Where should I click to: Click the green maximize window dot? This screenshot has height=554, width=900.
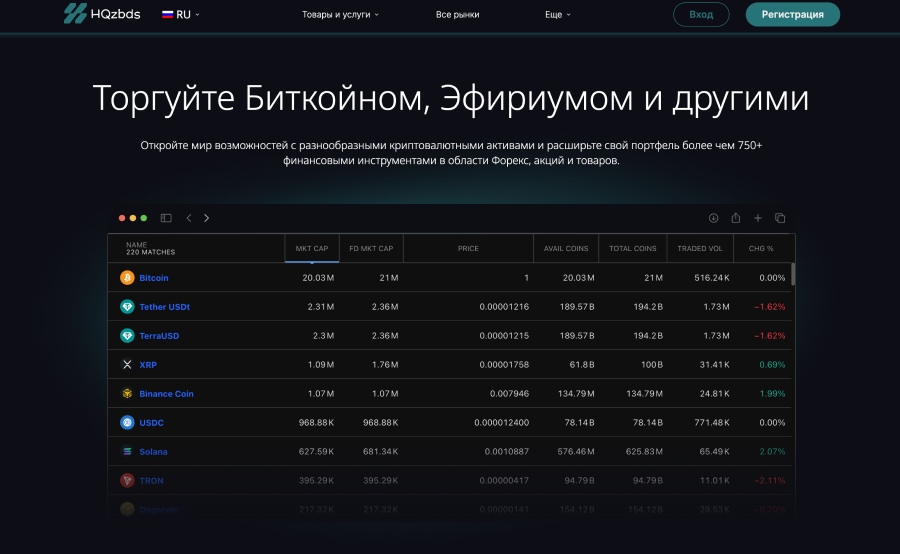[x=143, y=218]
